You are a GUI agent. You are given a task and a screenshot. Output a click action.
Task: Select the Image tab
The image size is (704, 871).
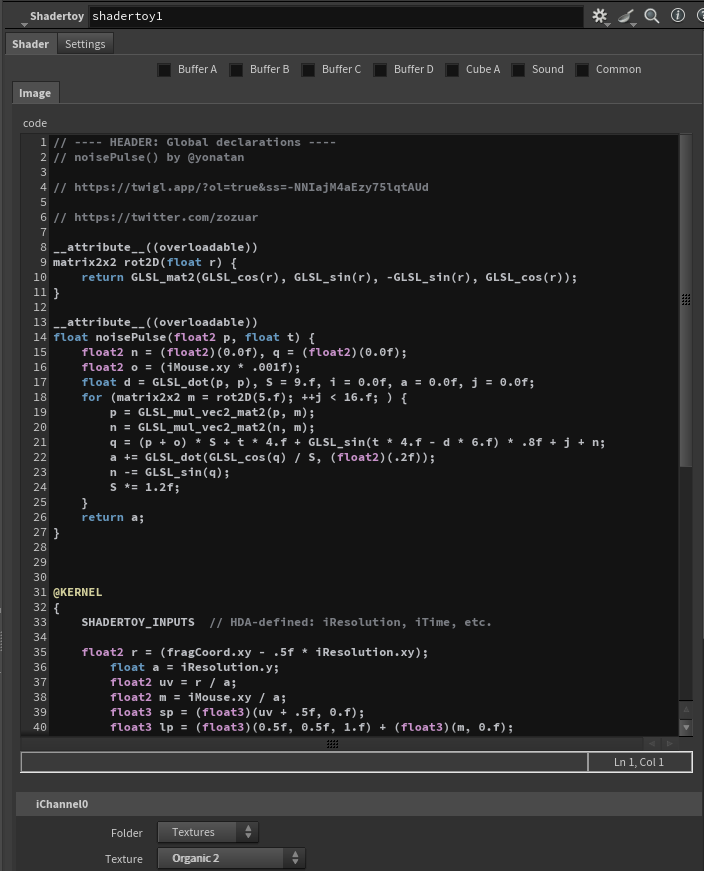pyautogui.click(x=35, y=93)
